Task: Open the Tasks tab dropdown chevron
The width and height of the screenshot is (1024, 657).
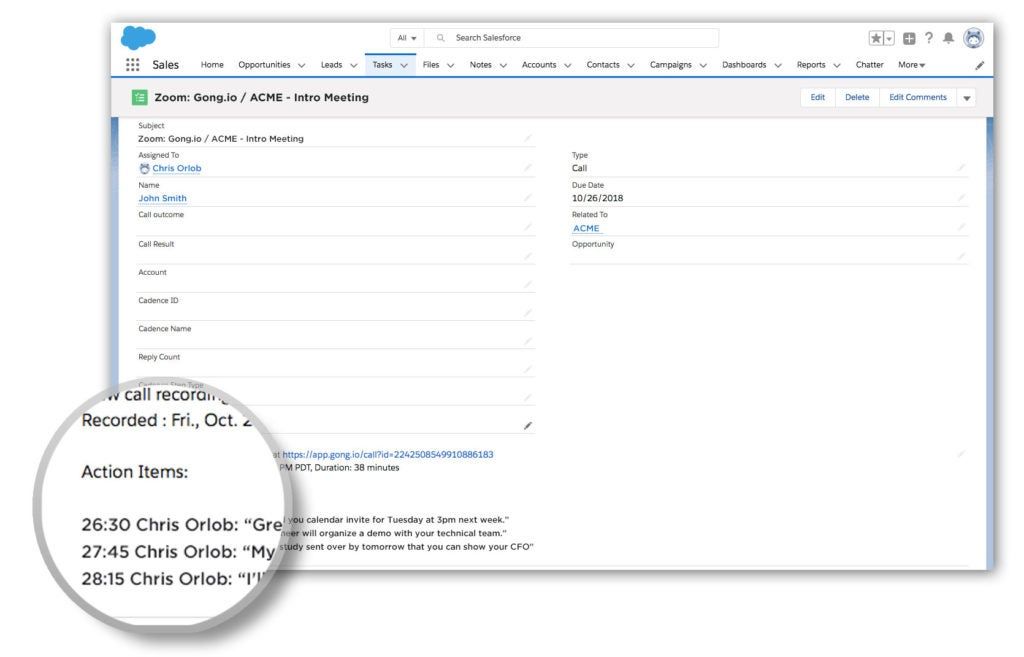Action: click(403, 64)
